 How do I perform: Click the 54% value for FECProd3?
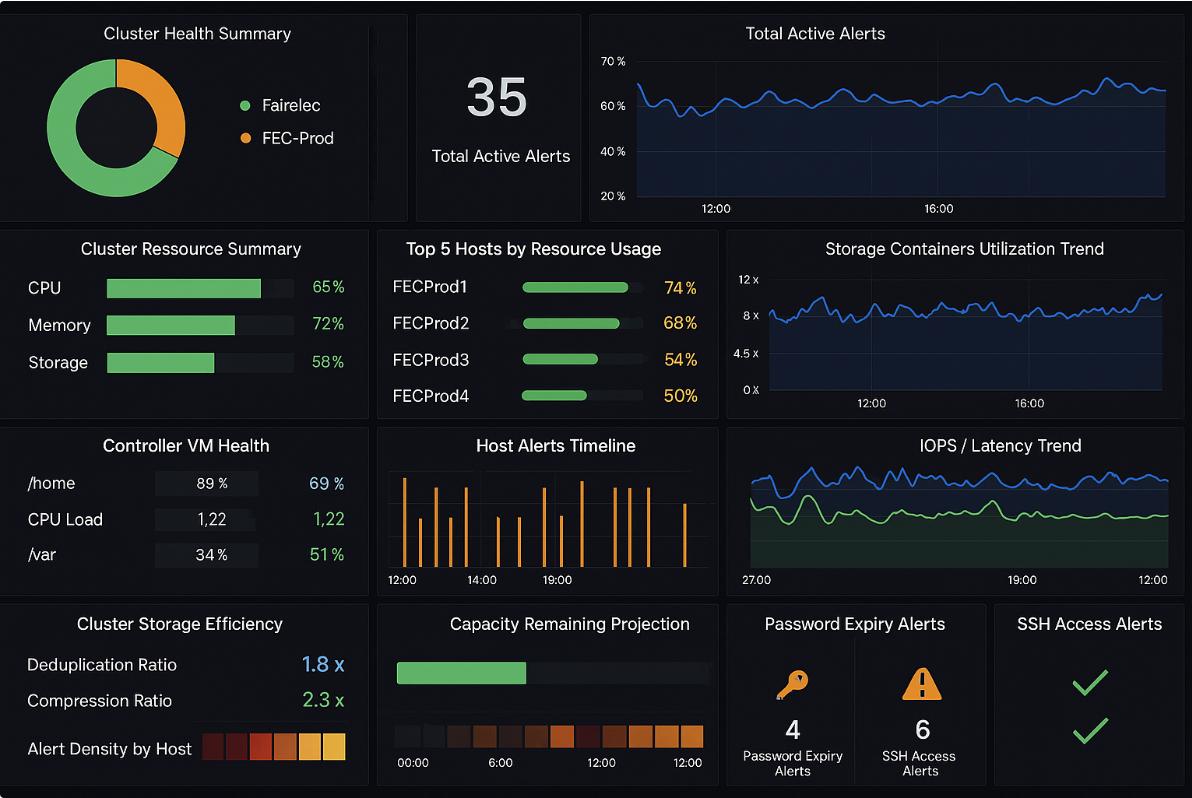(x=680, y=359)
